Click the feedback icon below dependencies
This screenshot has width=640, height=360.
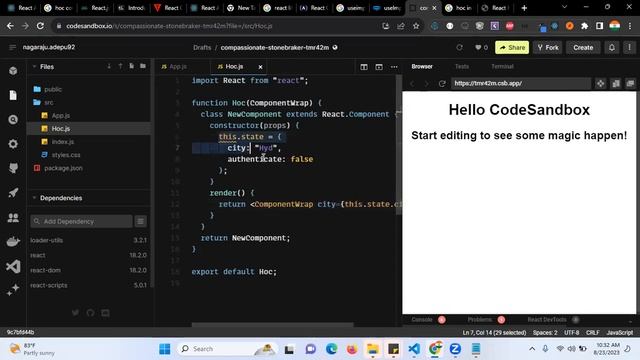[x=105, y=313]
